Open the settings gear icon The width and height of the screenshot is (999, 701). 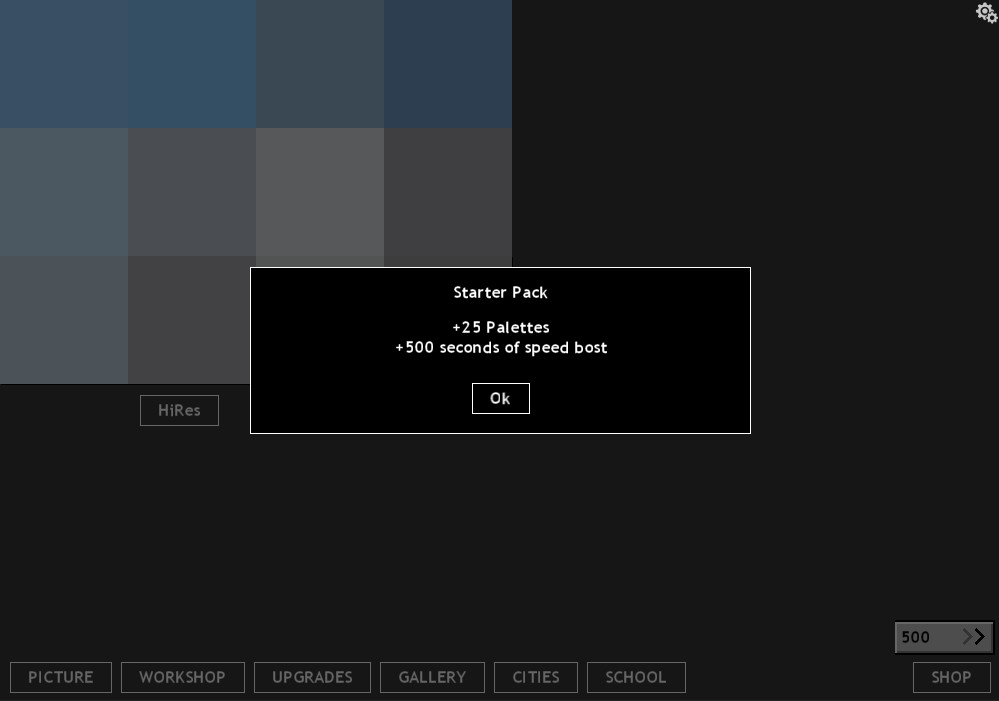pos(986,13)
